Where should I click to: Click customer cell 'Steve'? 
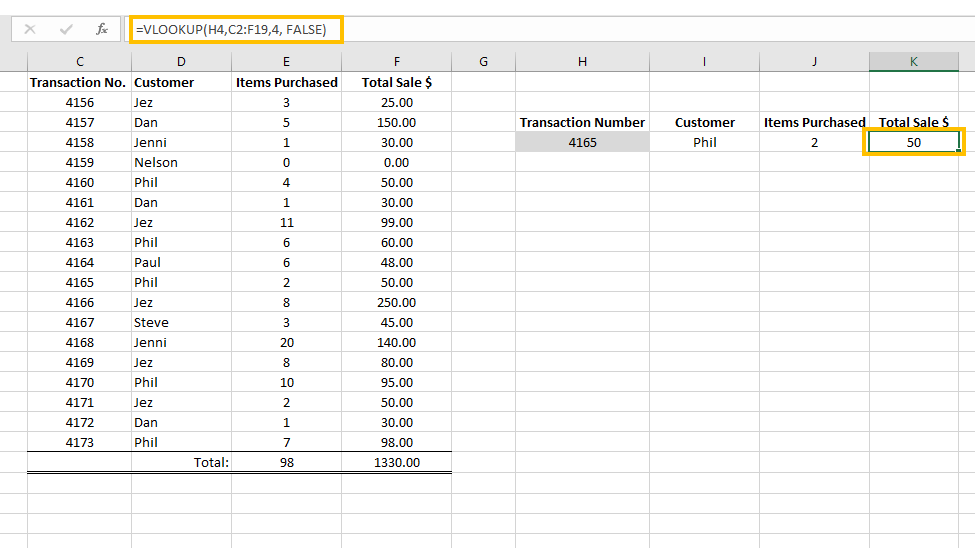pos(181,322)
